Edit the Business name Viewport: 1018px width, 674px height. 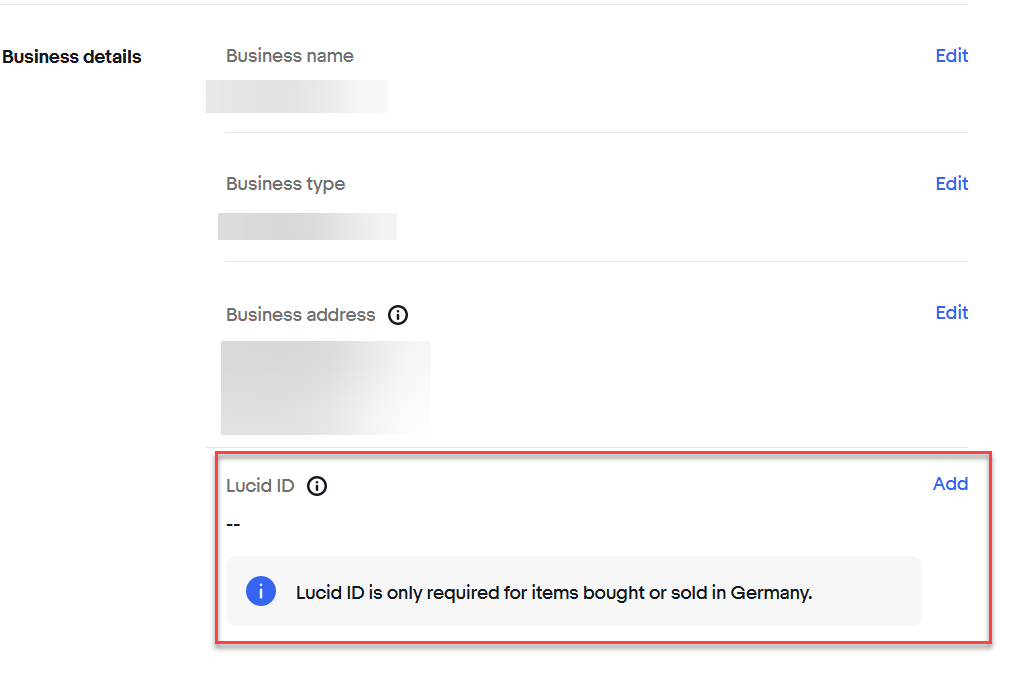951,56
